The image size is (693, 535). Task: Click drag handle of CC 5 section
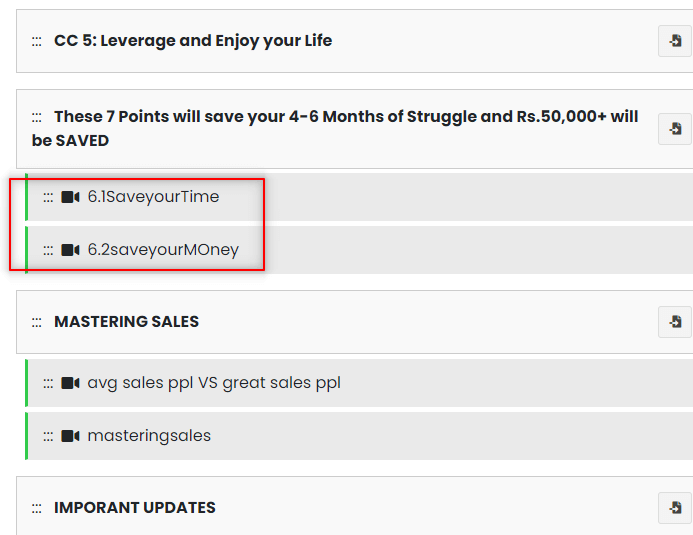pyautogui.click(x=36, y=41)
